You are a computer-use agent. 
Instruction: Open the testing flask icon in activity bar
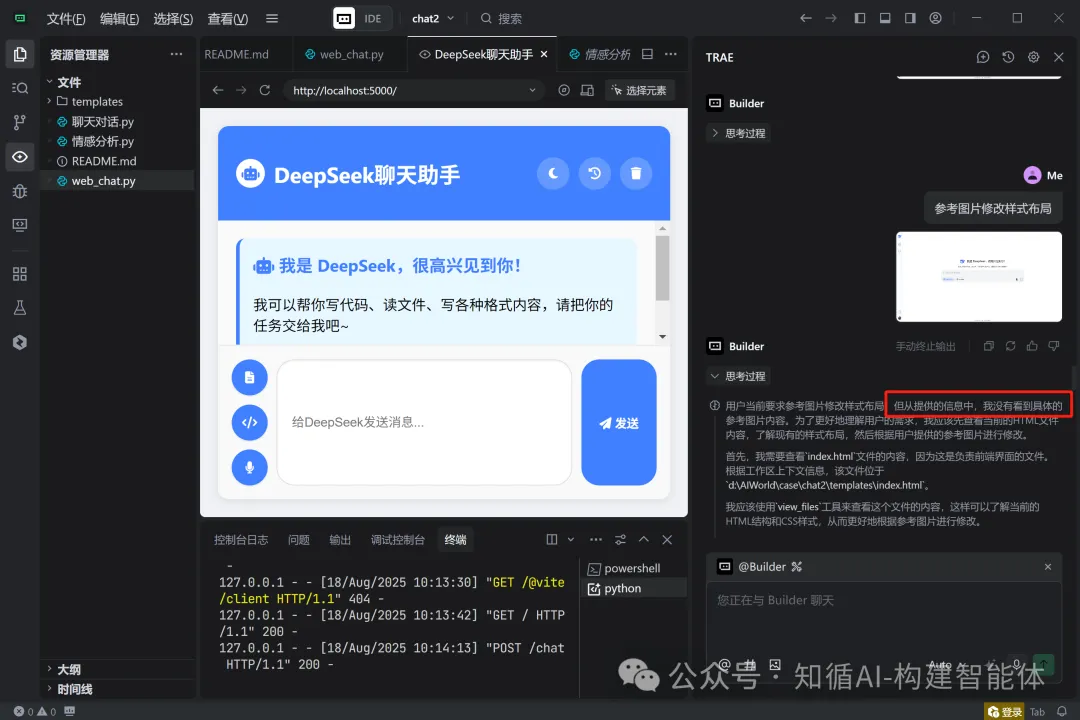[x=20, y=308]
